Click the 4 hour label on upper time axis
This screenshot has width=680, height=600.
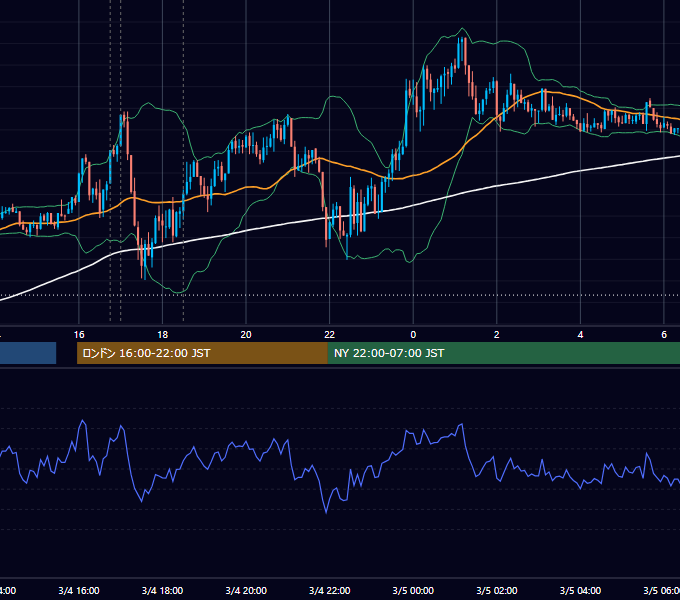click(x=580, y=335)
